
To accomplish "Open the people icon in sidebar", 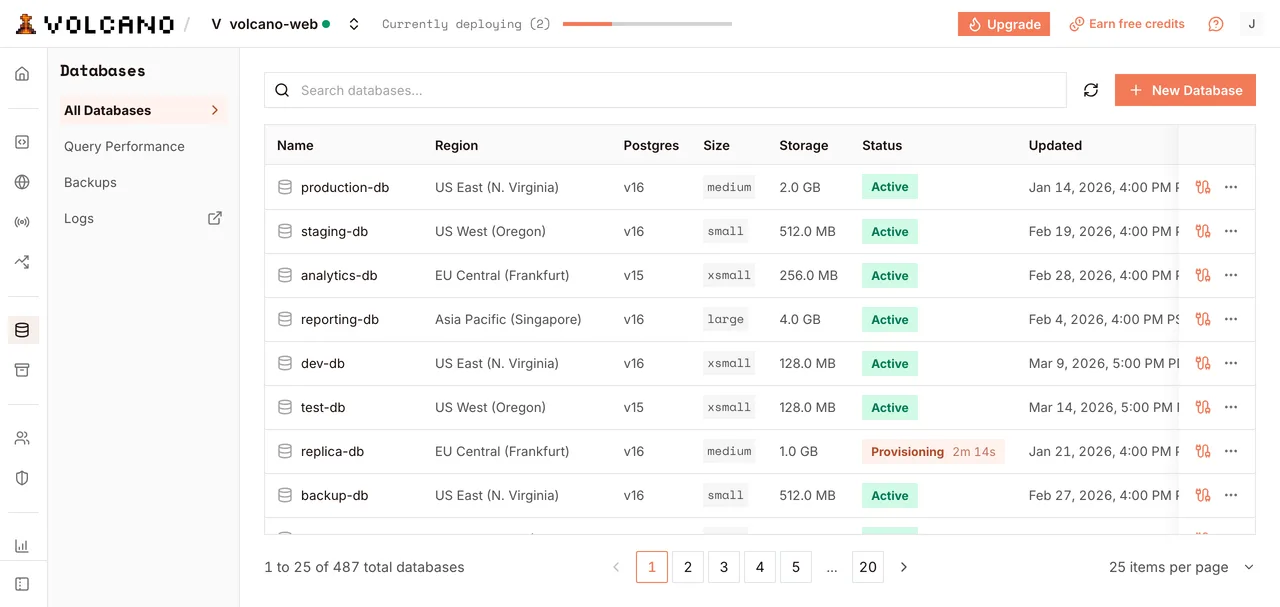I will [22, 438].
